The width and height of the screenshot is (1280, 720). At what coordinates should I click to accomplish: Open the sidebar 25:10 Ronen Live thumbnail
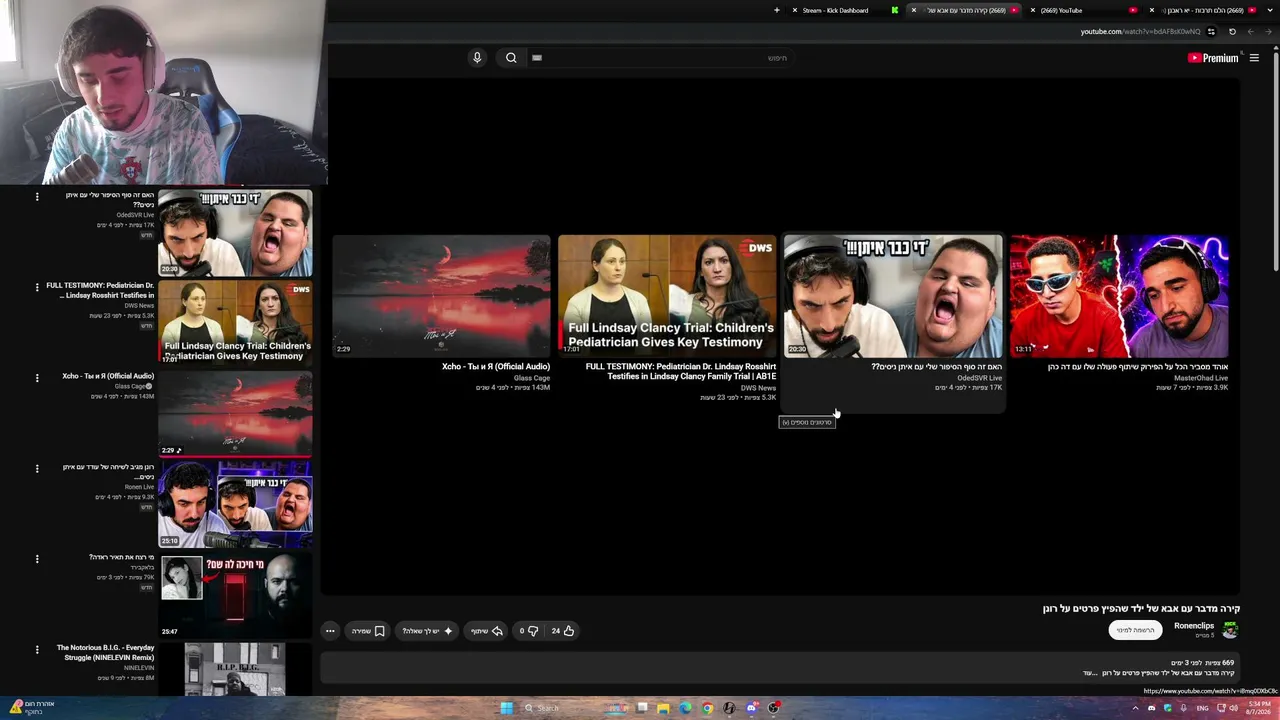[235, 504]
